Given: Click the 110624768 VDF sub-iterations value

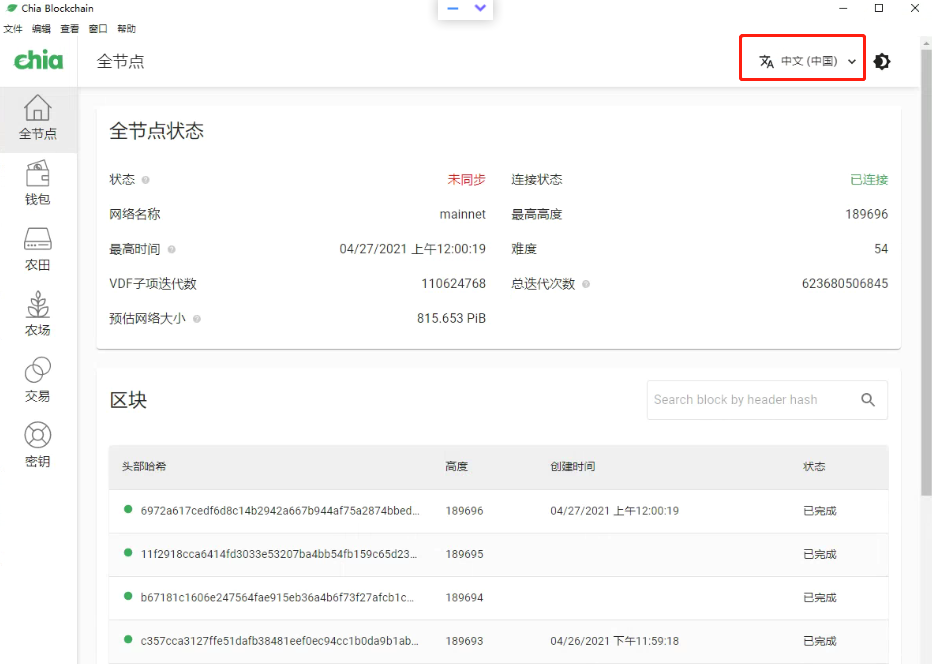Looking at the screenshot, I should click(454, 284).
